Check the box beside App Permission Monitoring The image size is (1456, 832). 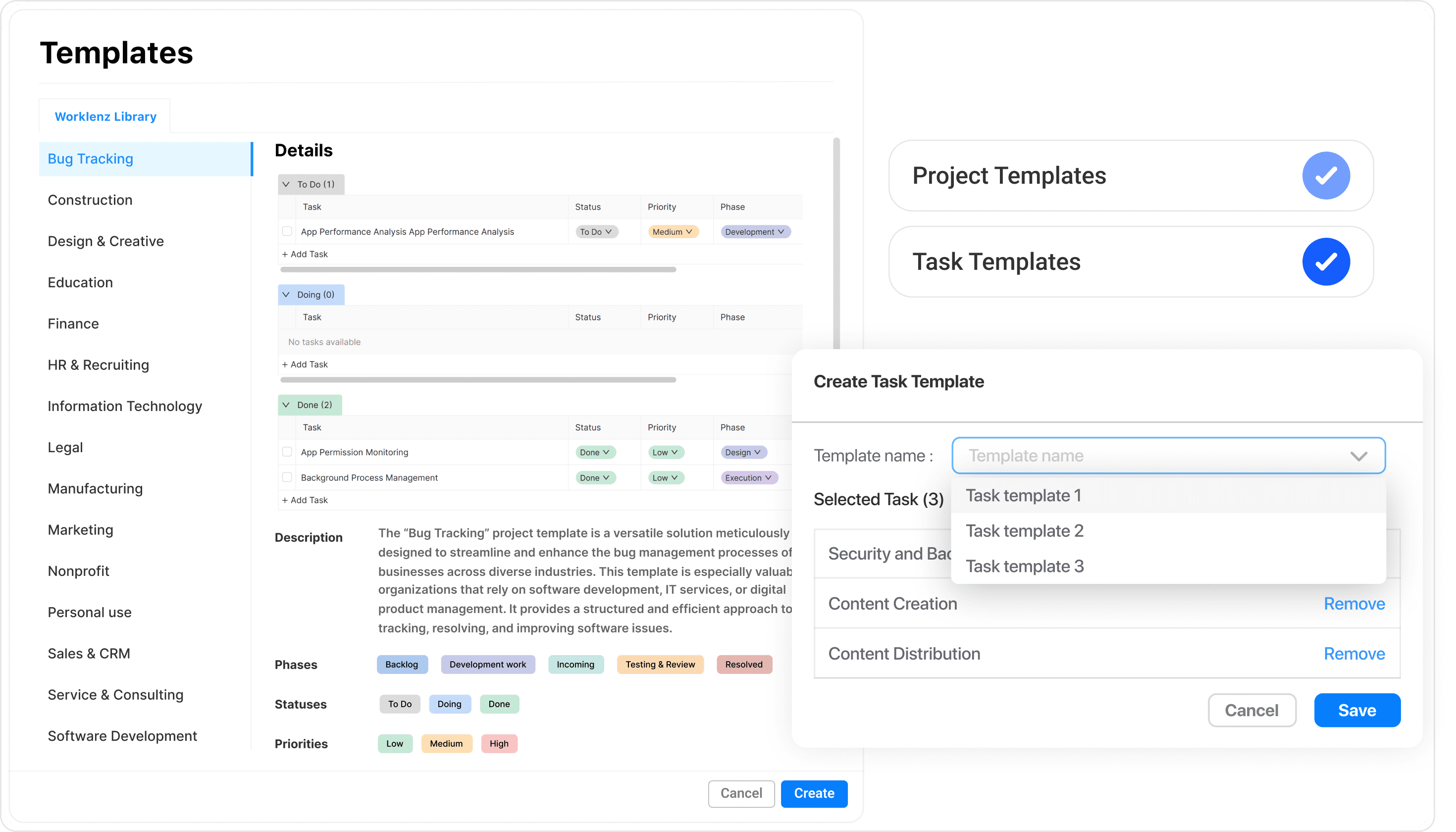click(x=287, y=452)
